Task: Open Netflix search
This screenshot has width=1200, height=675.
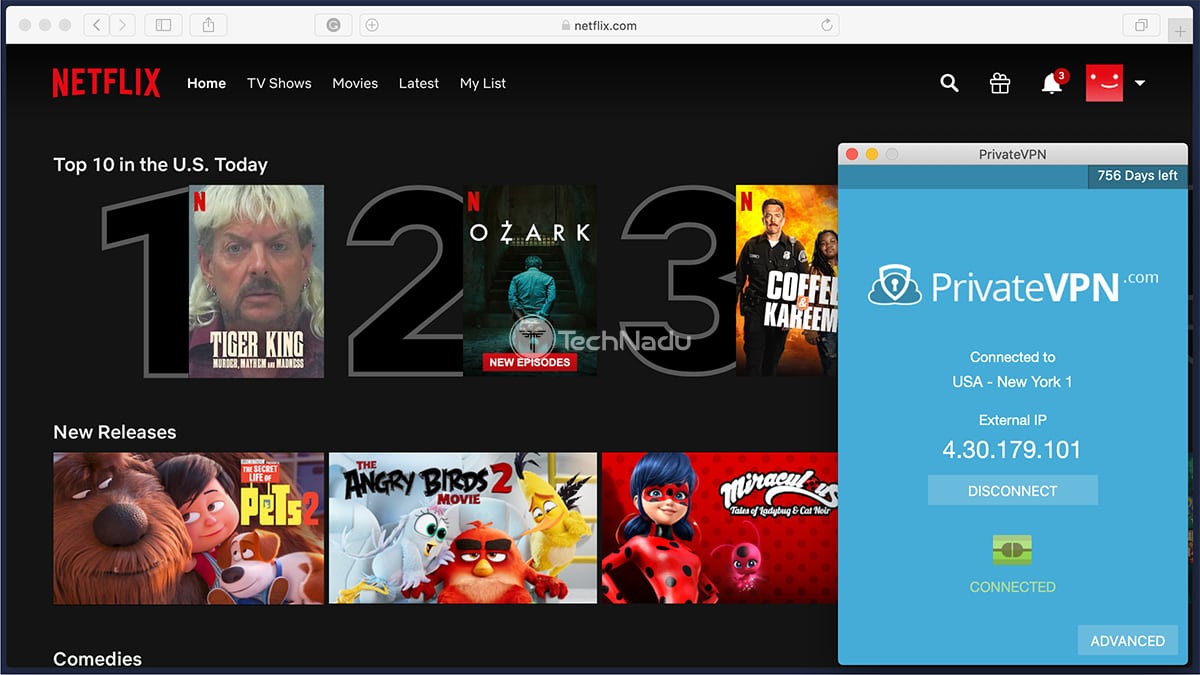Action: 948,83
